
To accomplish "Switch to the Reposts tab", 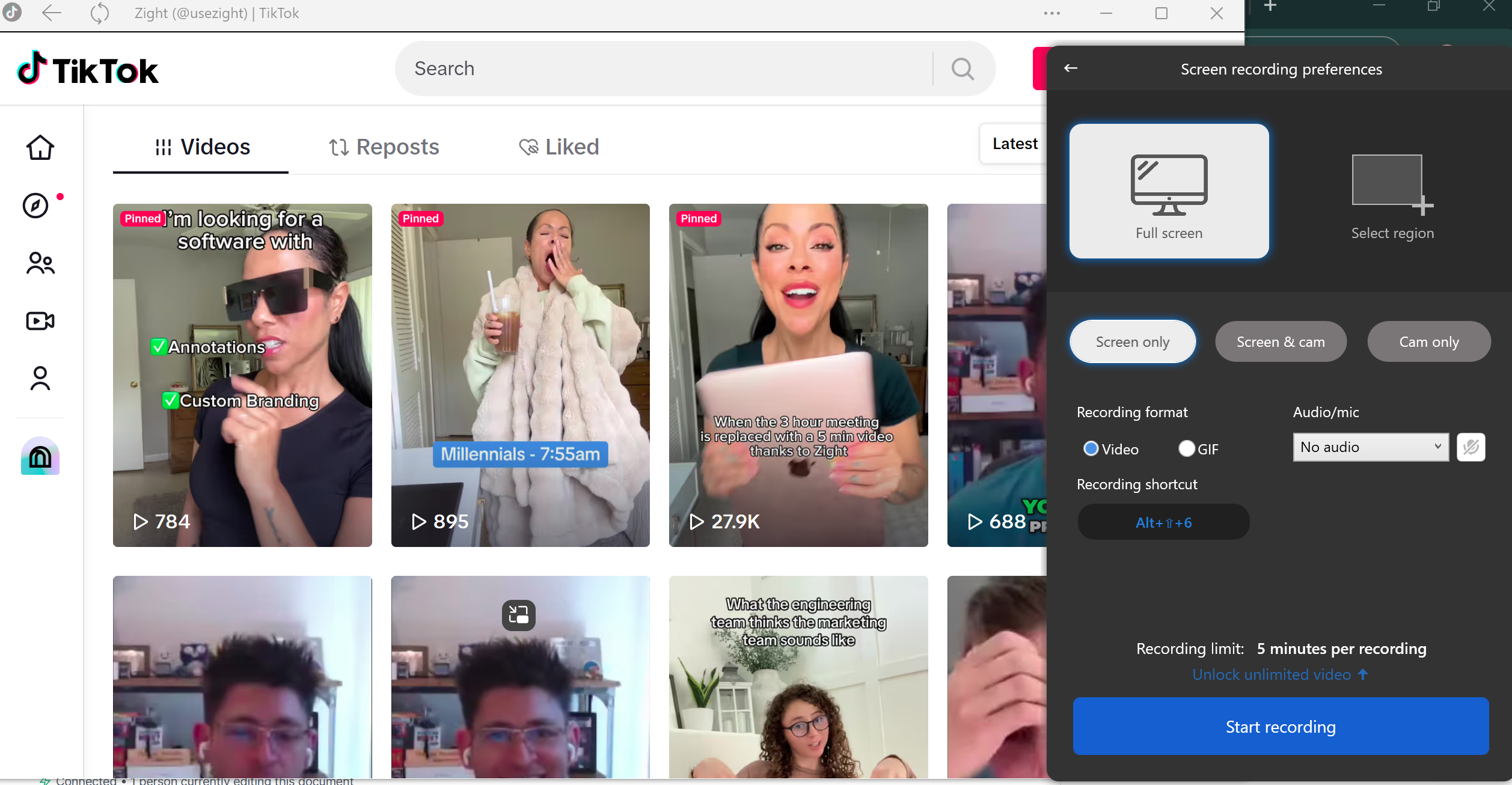I will coord(384,147).
